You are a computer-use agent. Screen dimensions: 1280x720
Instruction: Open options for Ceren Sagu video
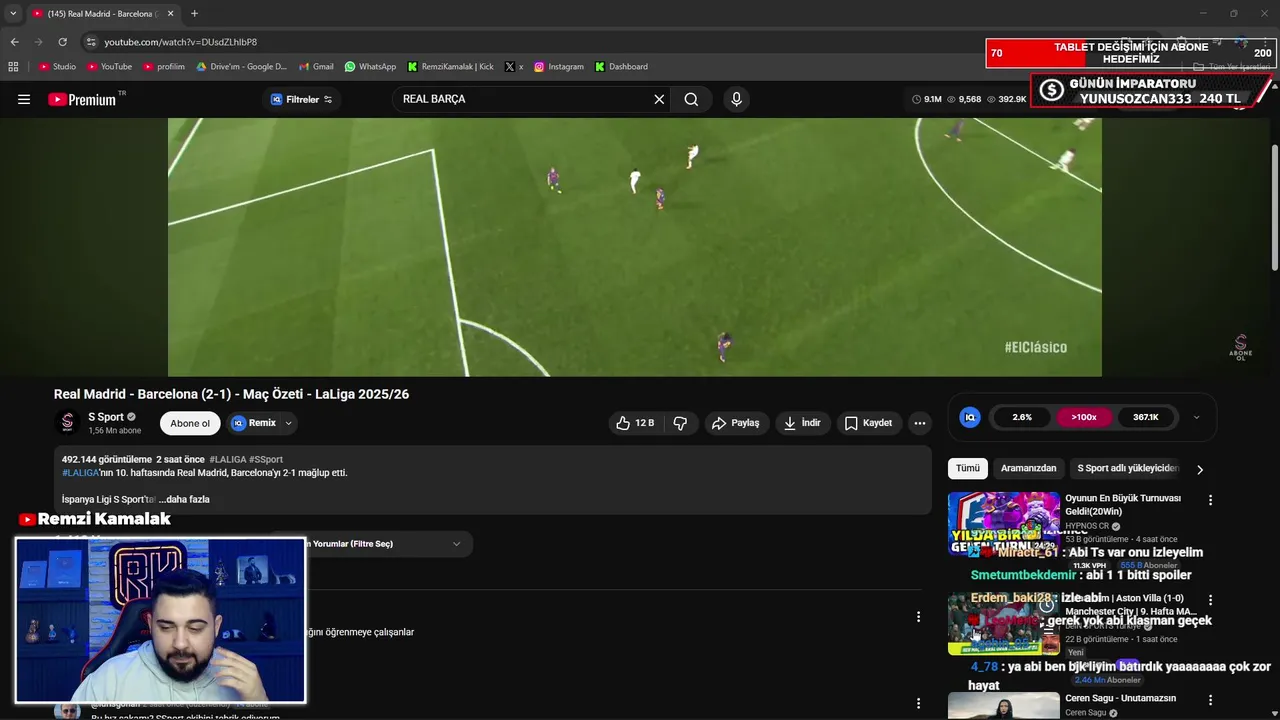(1210, 700)
